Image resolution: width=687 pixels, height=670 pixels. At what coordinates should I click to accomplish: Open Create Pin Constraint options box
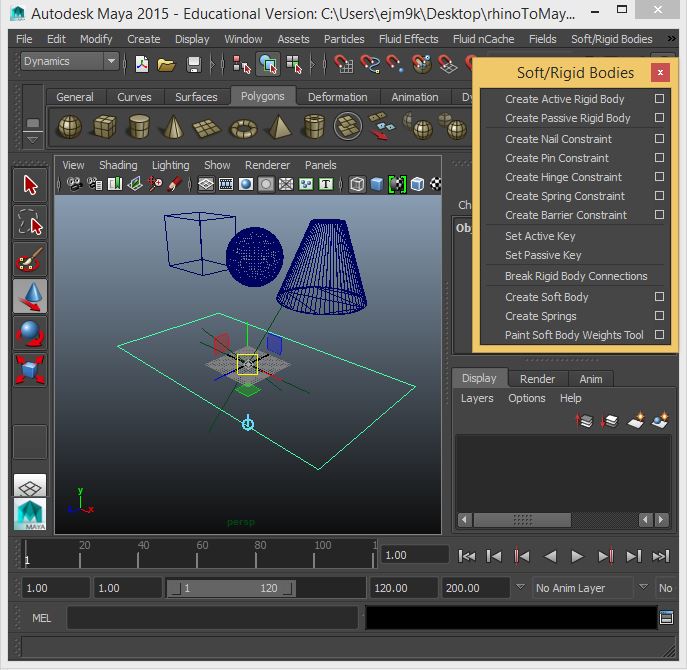[x=659, y=157]
